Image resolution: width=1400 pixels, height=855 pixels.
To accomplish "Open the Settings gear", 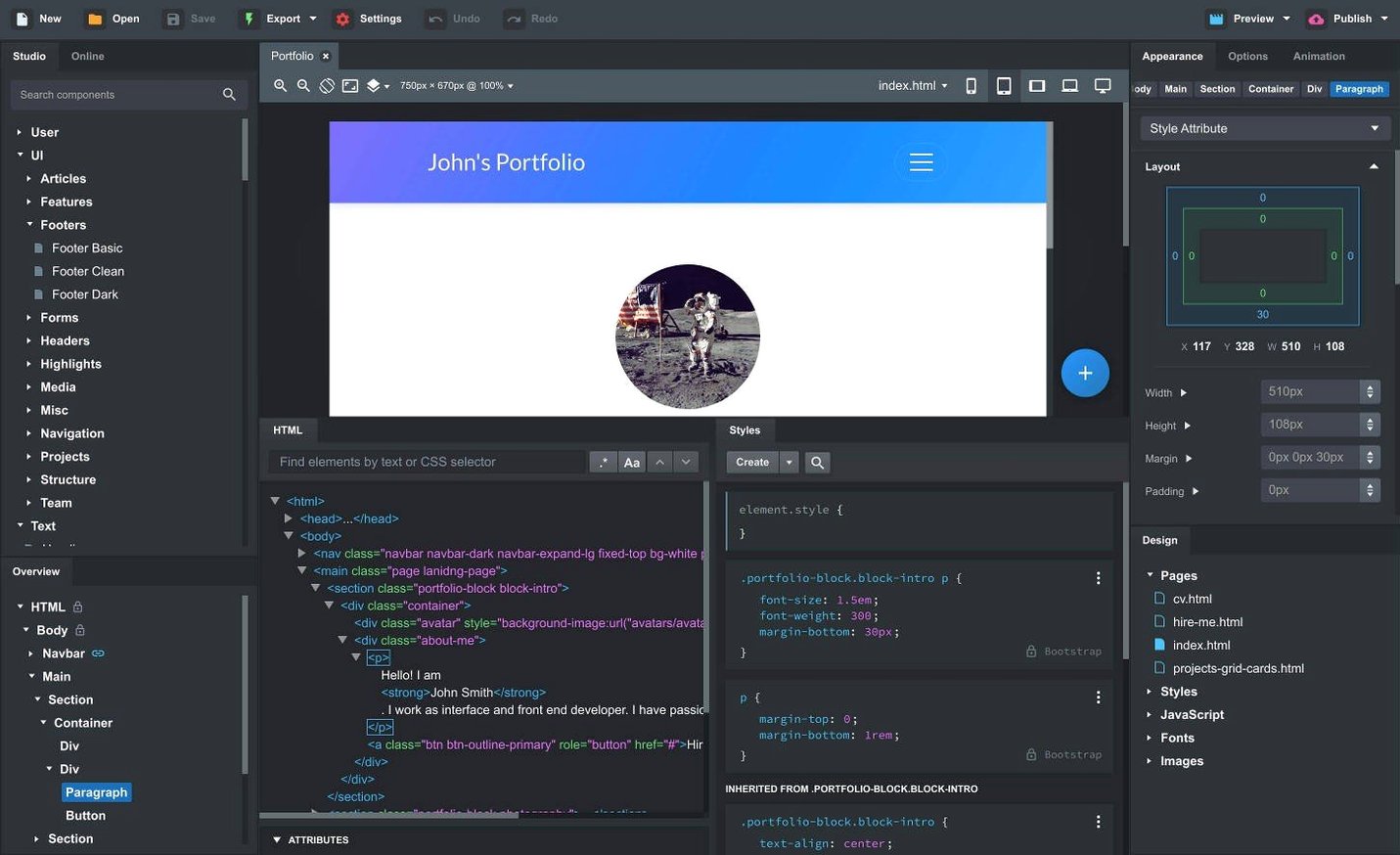I will (342, 19).
